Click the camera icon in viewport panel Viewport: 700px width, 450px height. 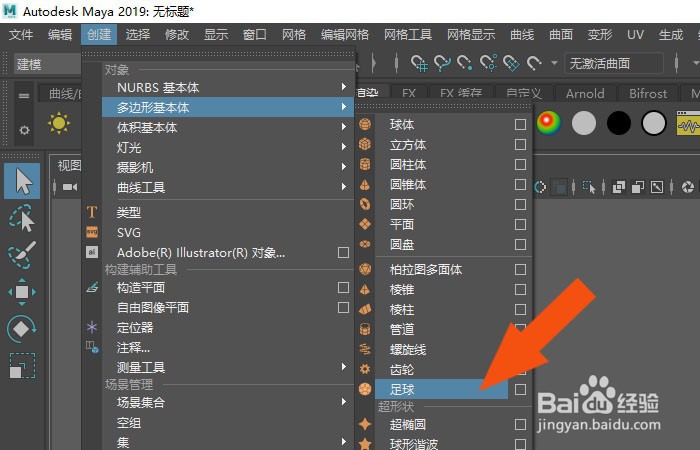coord(70,187)
